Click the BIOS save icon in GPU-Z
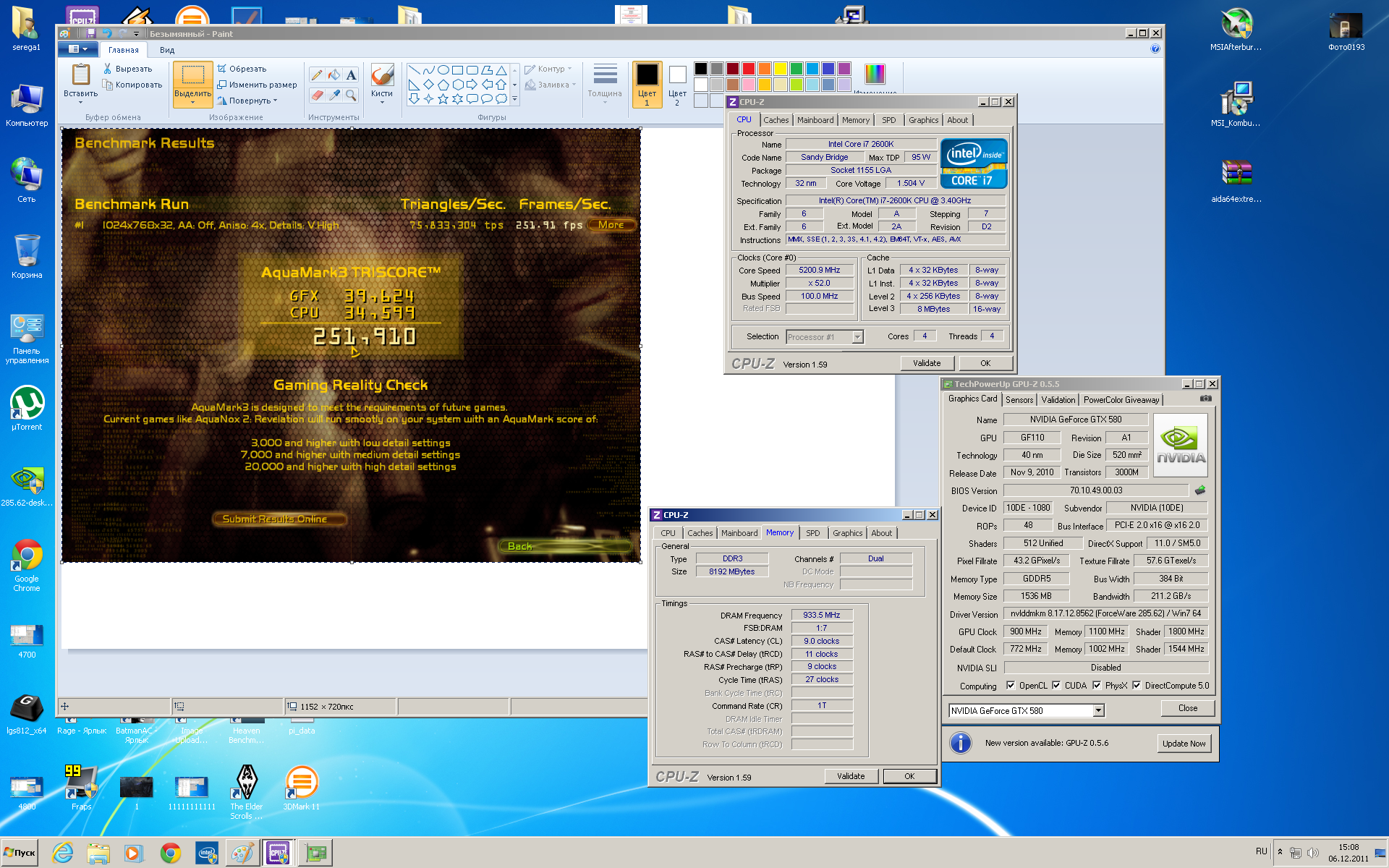 [x=1200, y=490]
